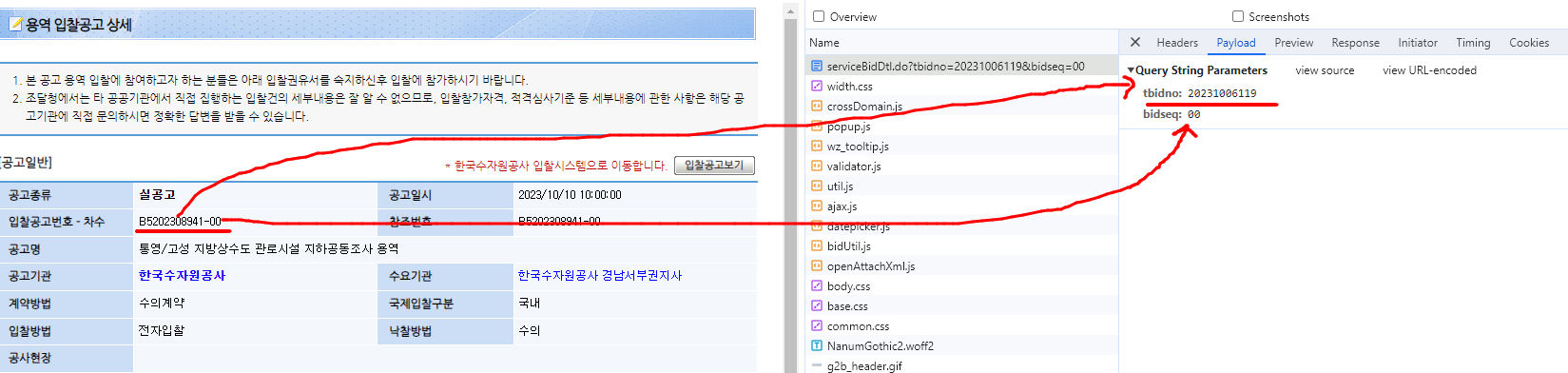Select the ajax.js request
1568x373 pixels.
point(962,206)
